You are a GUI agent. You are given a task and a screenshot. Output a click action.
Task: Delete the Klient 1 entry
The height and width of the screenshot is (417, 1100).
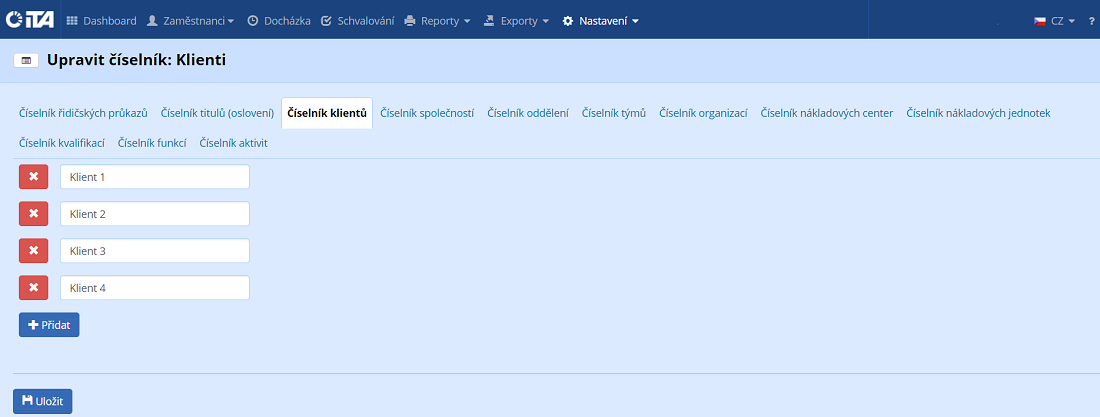click(34, 177)
